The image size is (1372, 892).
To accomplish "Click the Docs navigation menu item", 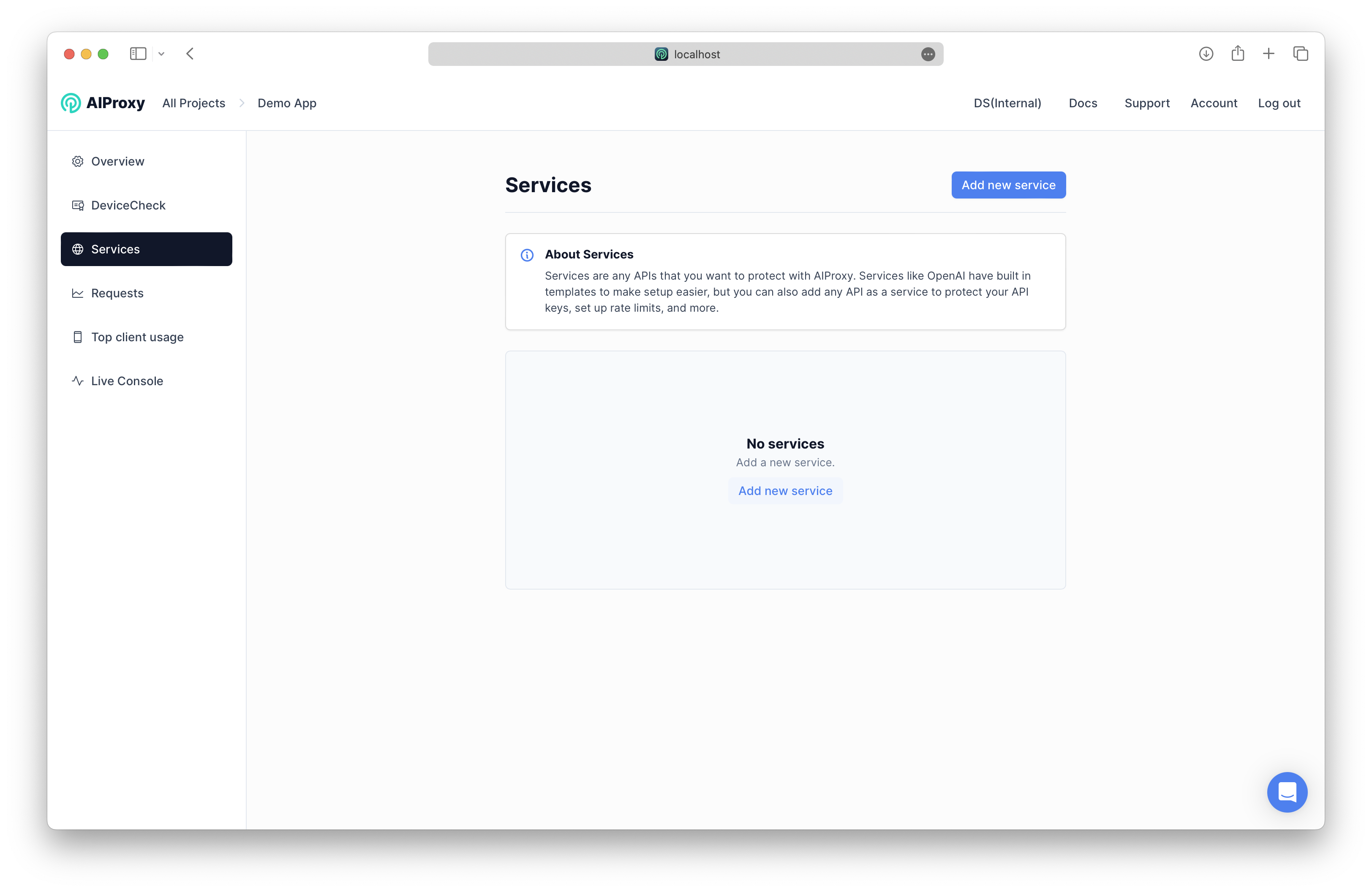I will pos(1083,103).
